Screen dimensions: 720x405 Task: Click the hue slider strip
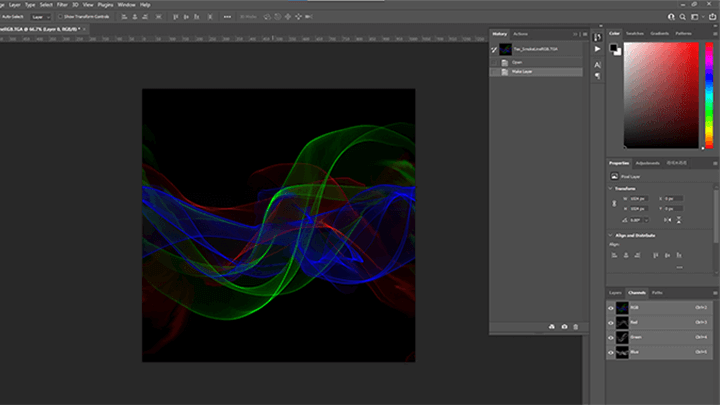709,96
